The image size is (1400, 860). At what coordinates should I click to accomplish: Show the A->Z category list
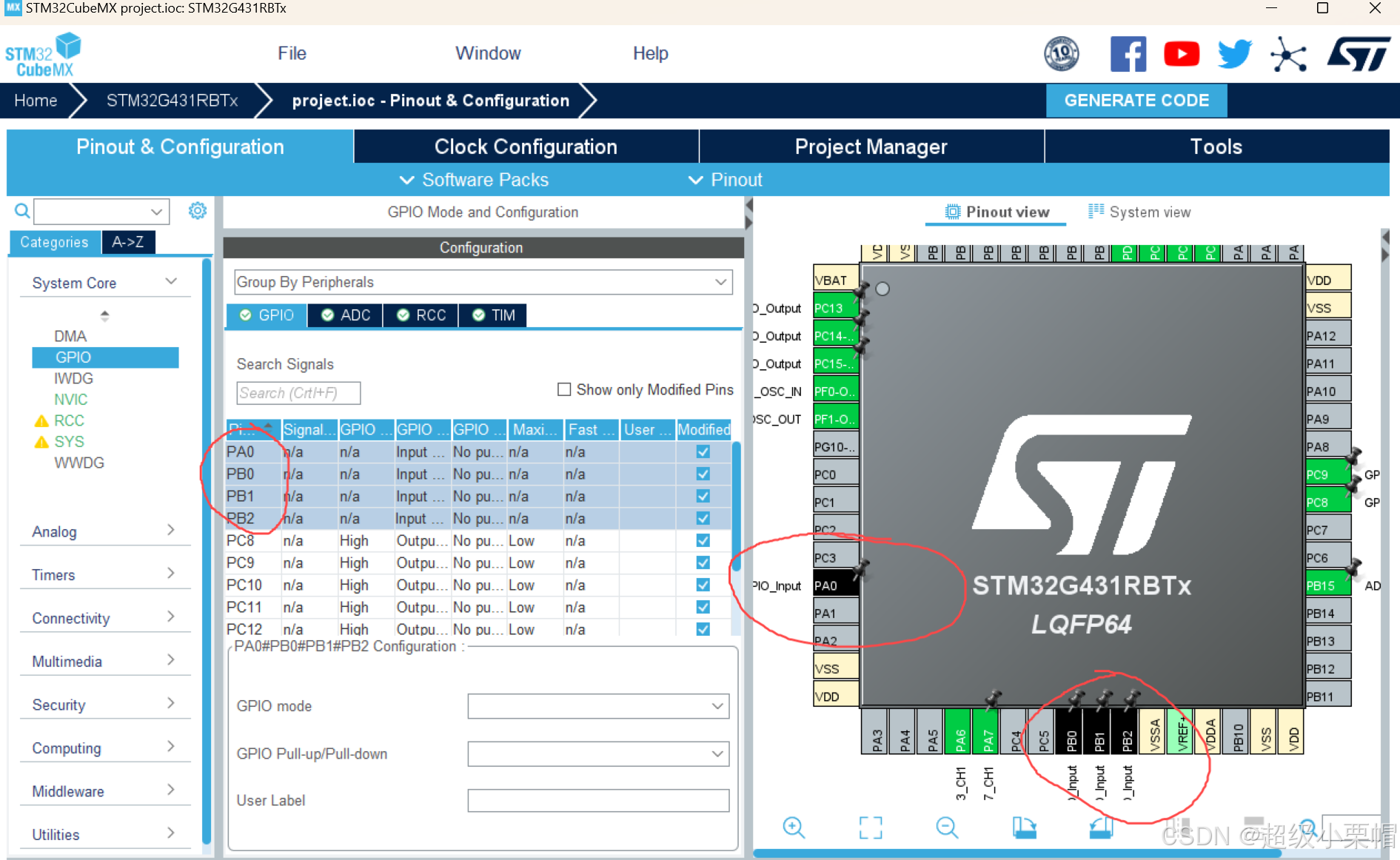click(128, 242)
